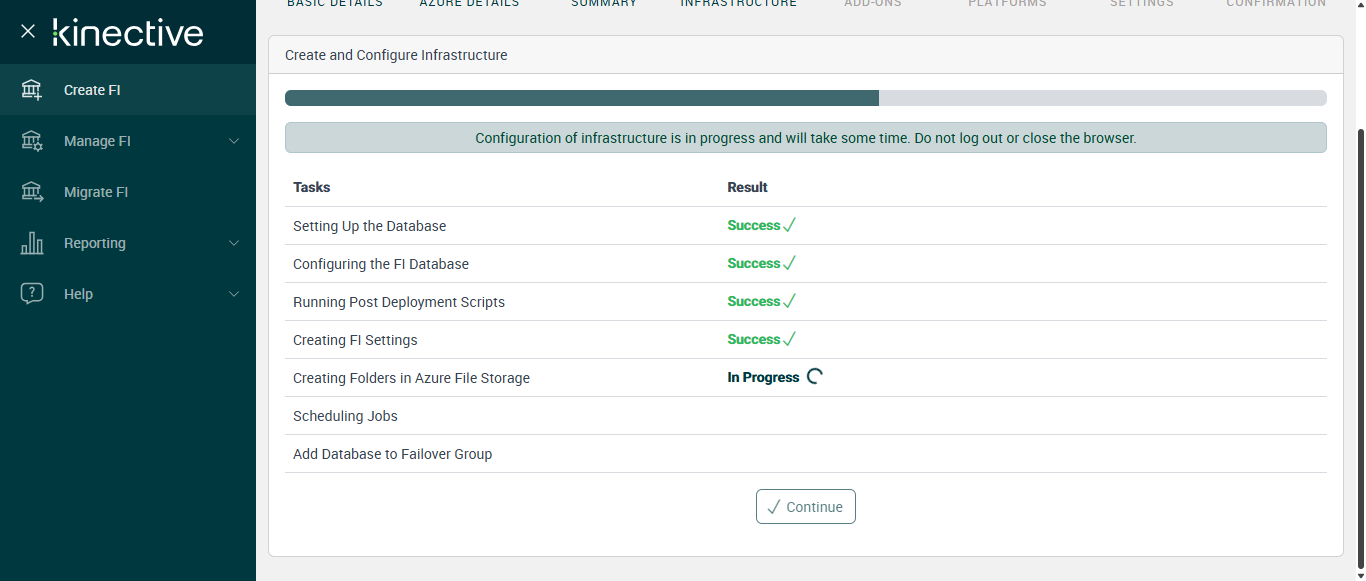Click the Reporting bar chart icon
1366x581 pixels.
tap(32, 243)
